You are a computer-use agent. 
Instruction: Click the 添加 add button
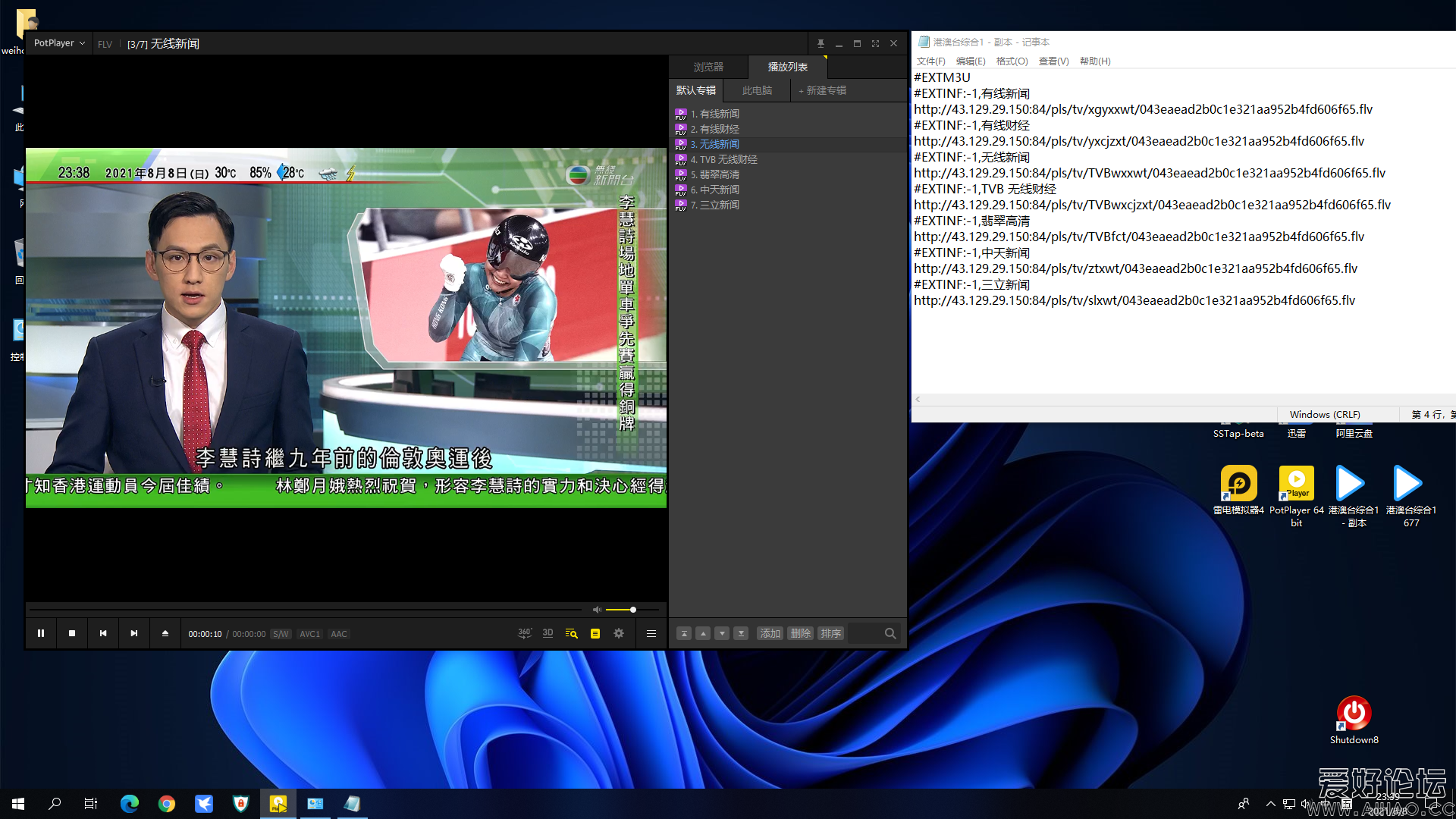[x=770, y=633]
